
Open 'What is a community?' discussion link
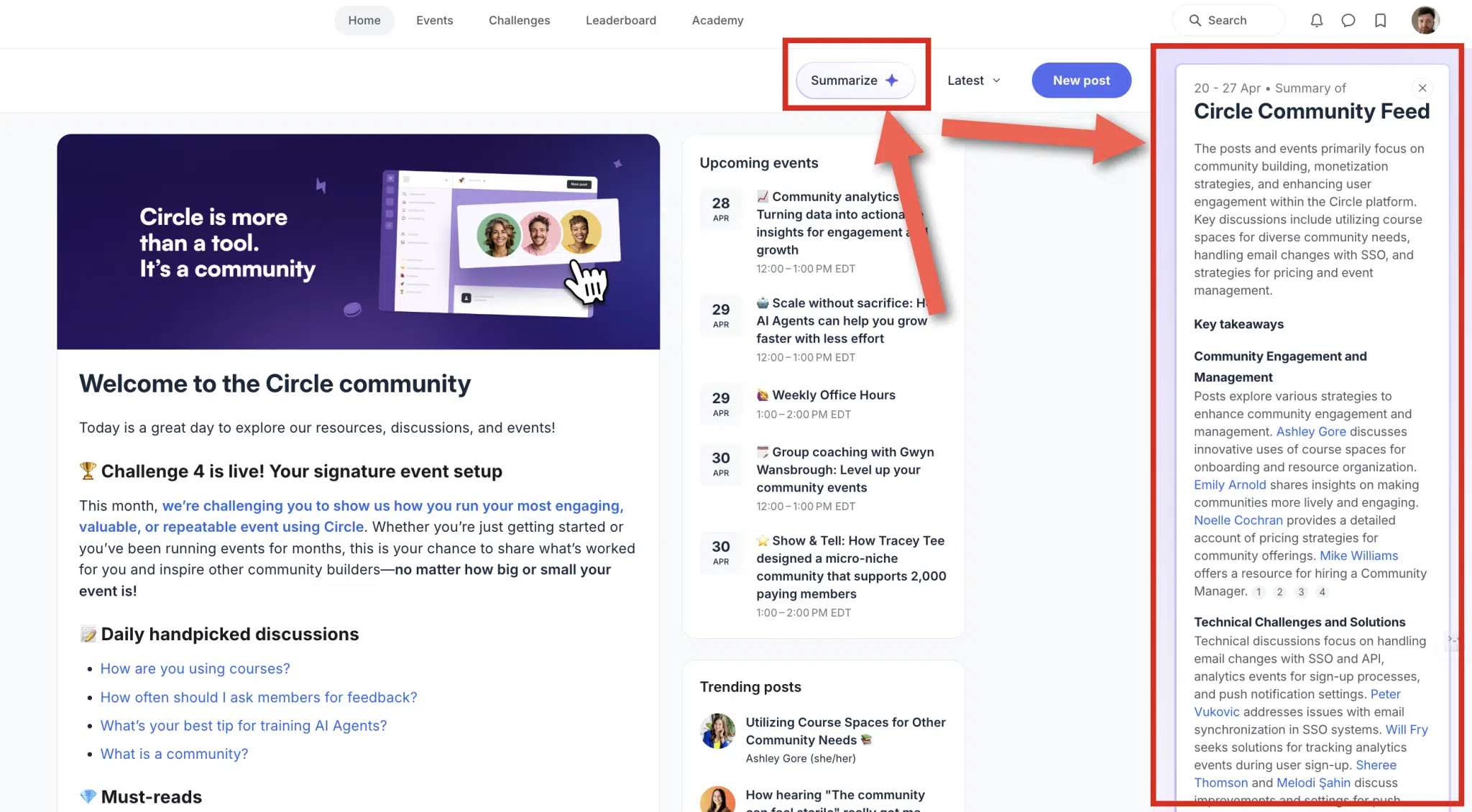coord(174,754)
